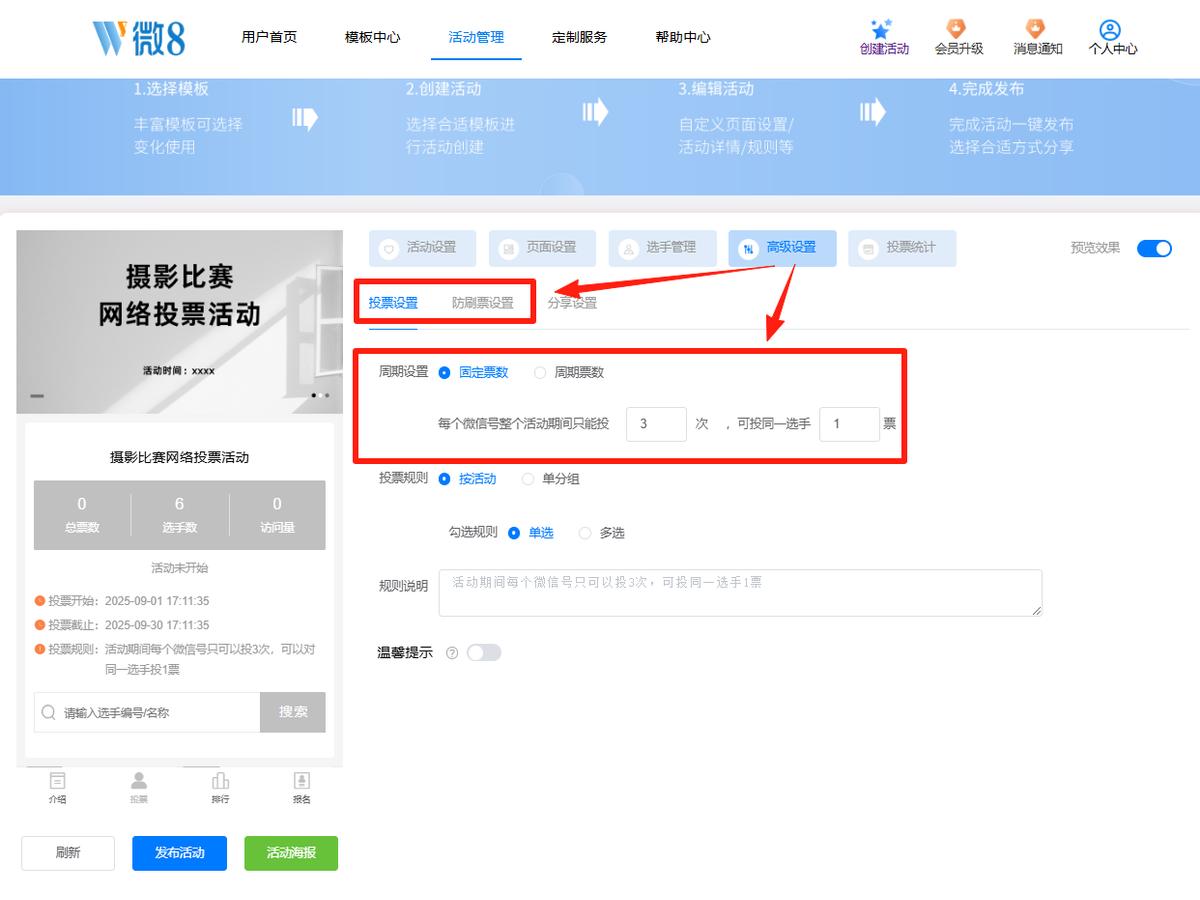Focus the votes-per-WeChat 次 input field
The image size is (1200, 900).
pyautogui.click(x=657, y=424)
